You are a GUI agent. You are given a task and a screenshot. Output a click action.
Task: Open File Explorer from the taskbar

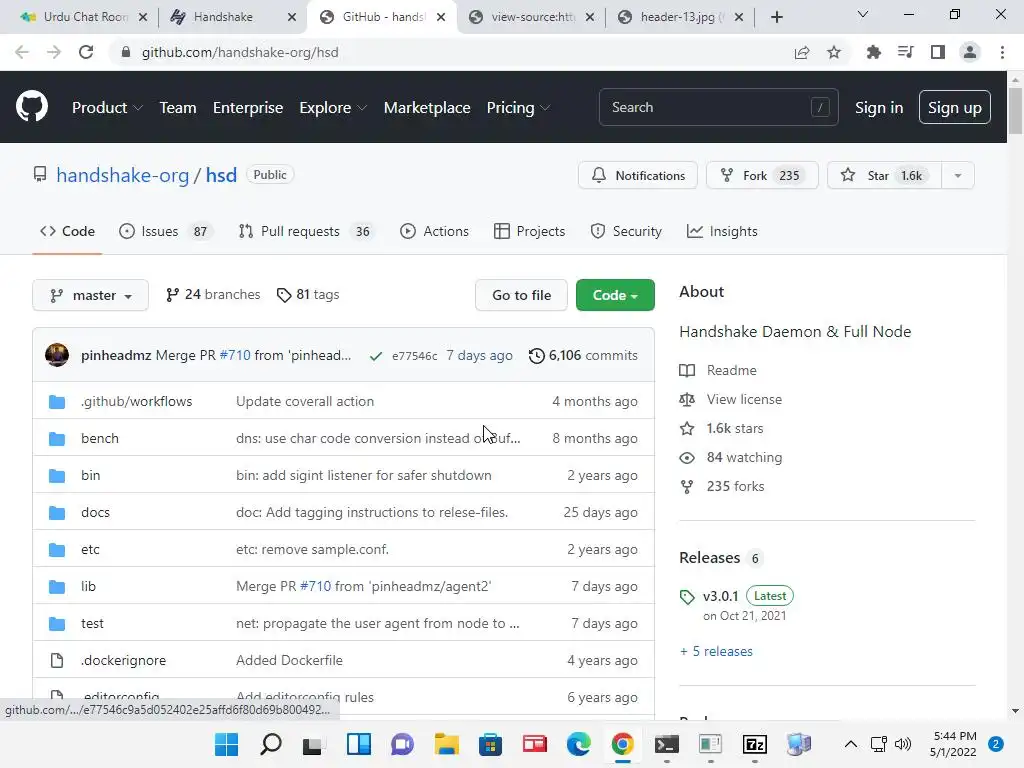(x=447, y=744)
